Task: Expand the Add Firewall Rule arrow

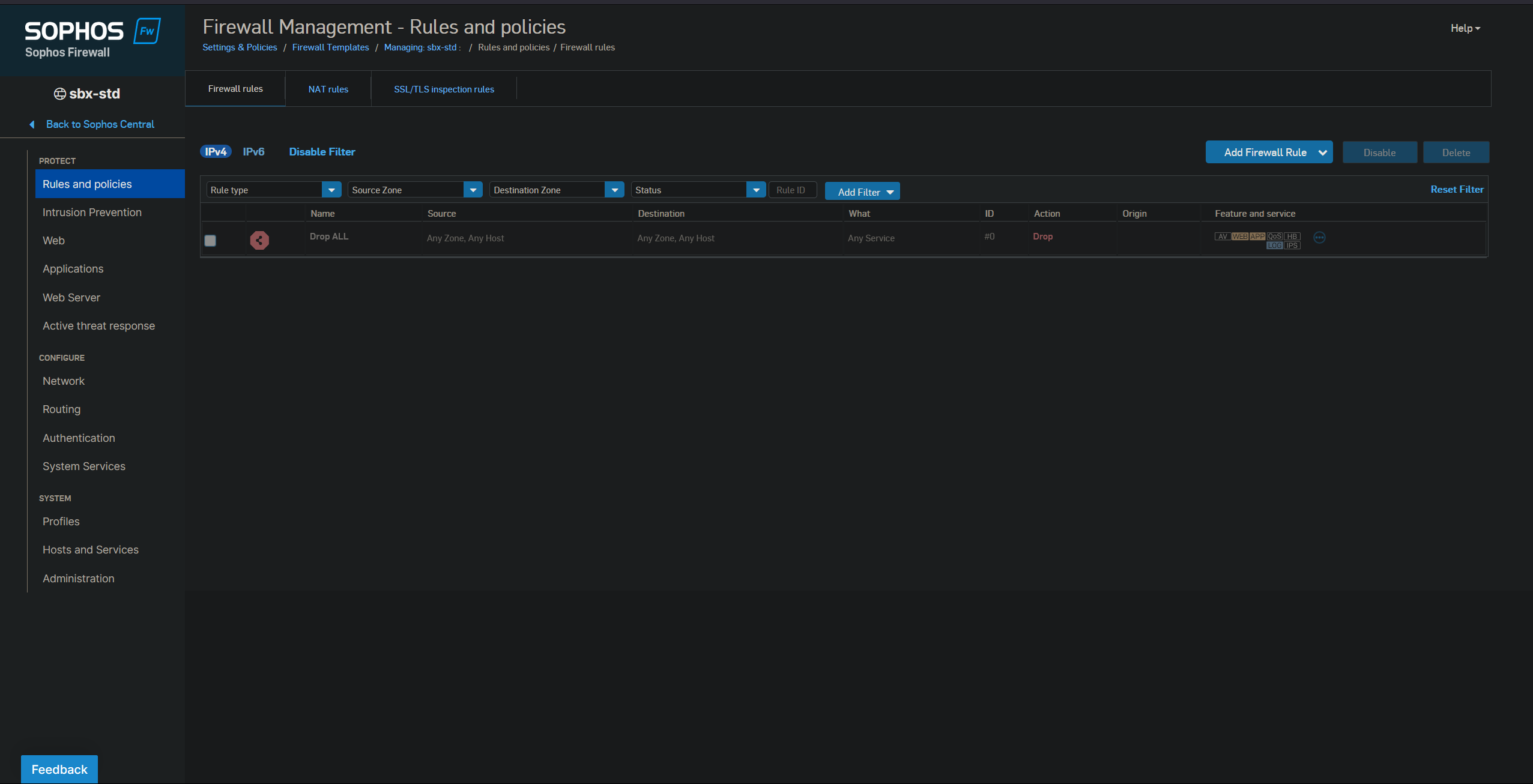Action: click(x=1322, y=152)
